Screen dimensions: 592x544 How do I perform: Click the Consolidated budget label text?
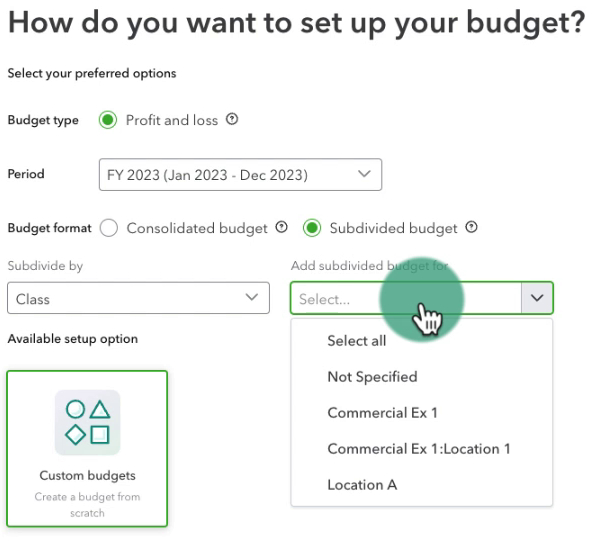(x=197, y=228)
